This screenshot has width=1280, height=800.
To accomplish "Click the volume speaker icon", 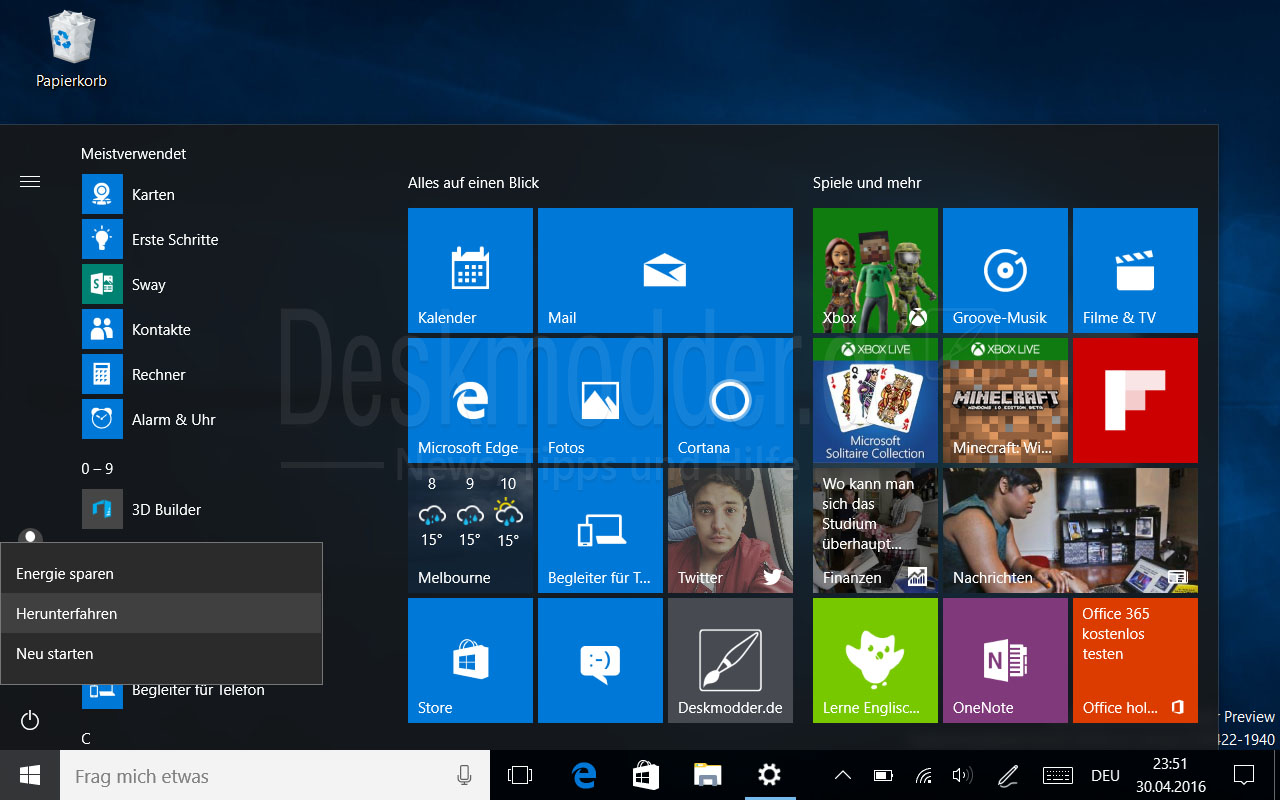I will pos(962,775).
